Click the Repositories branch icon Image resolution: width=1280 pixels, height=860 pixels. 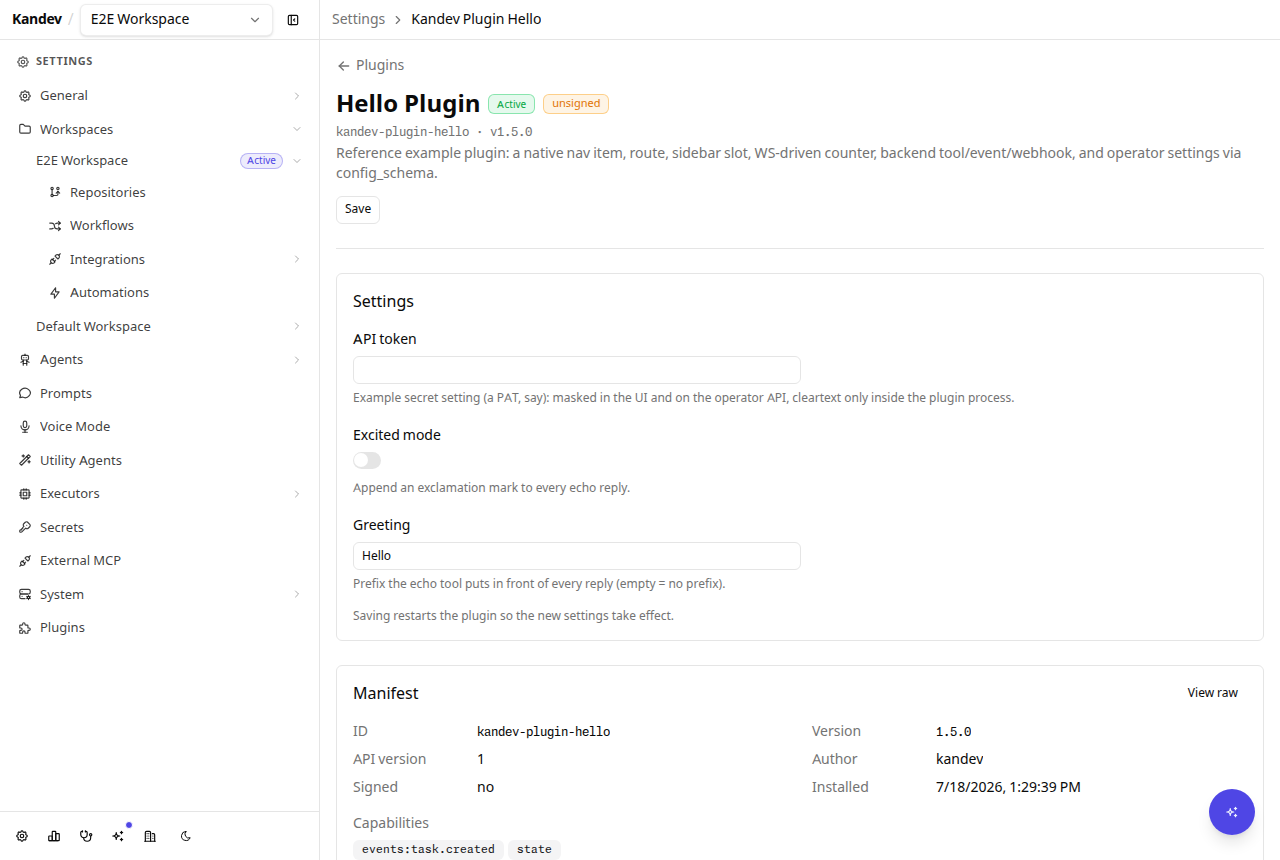click(x=55, y=192)
